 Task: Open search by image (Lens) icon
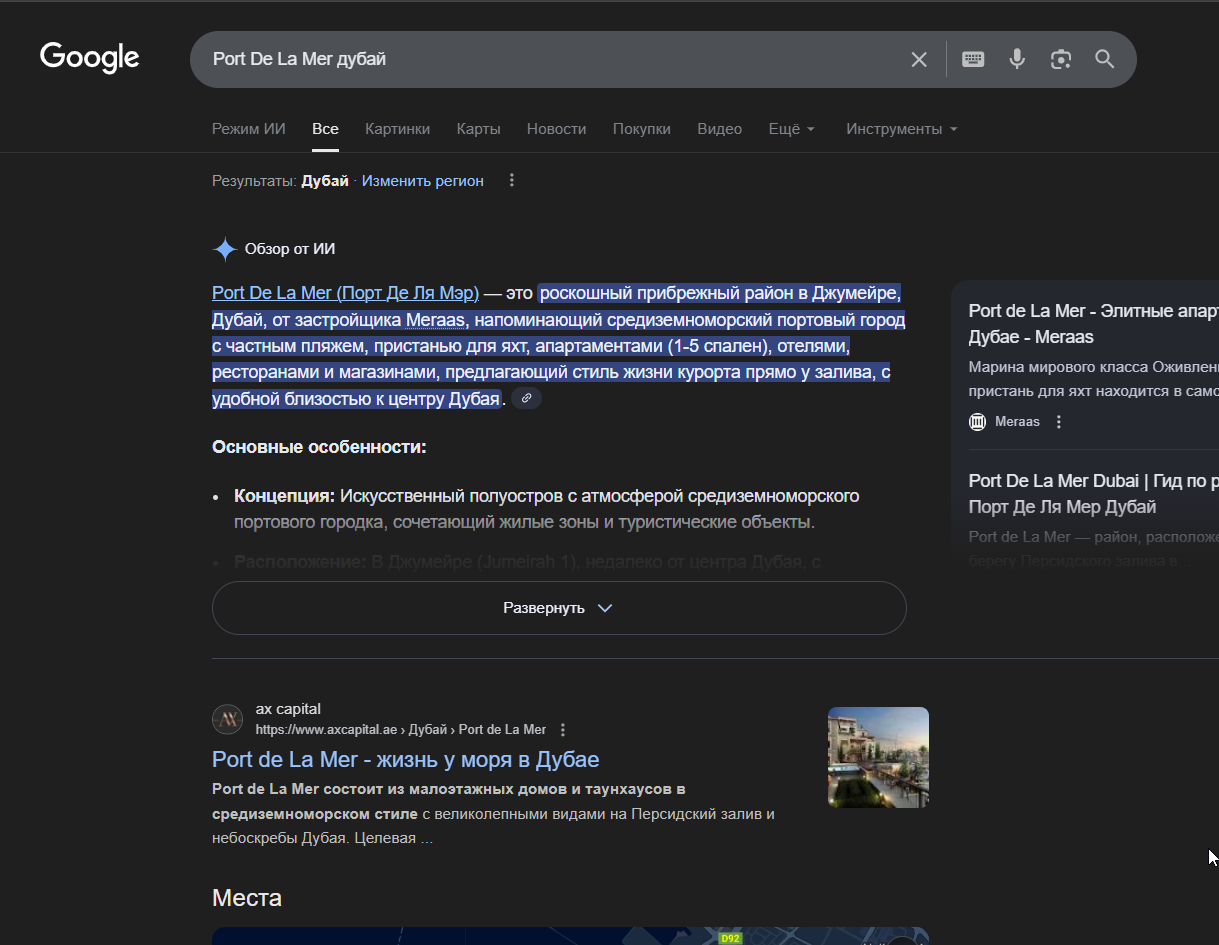click(1061, 59)
